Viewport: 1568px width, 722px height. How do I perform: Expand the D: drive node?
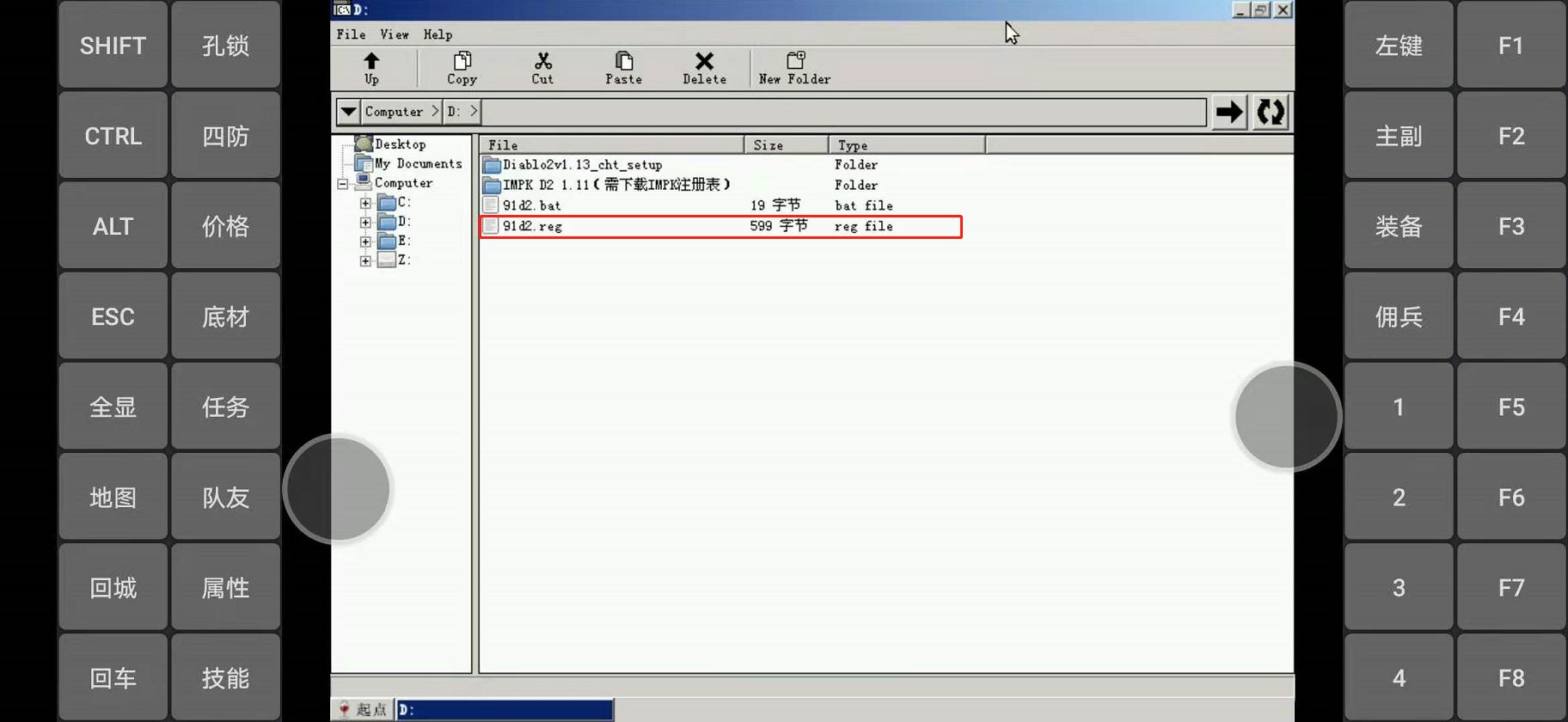(x=365, y=223)
